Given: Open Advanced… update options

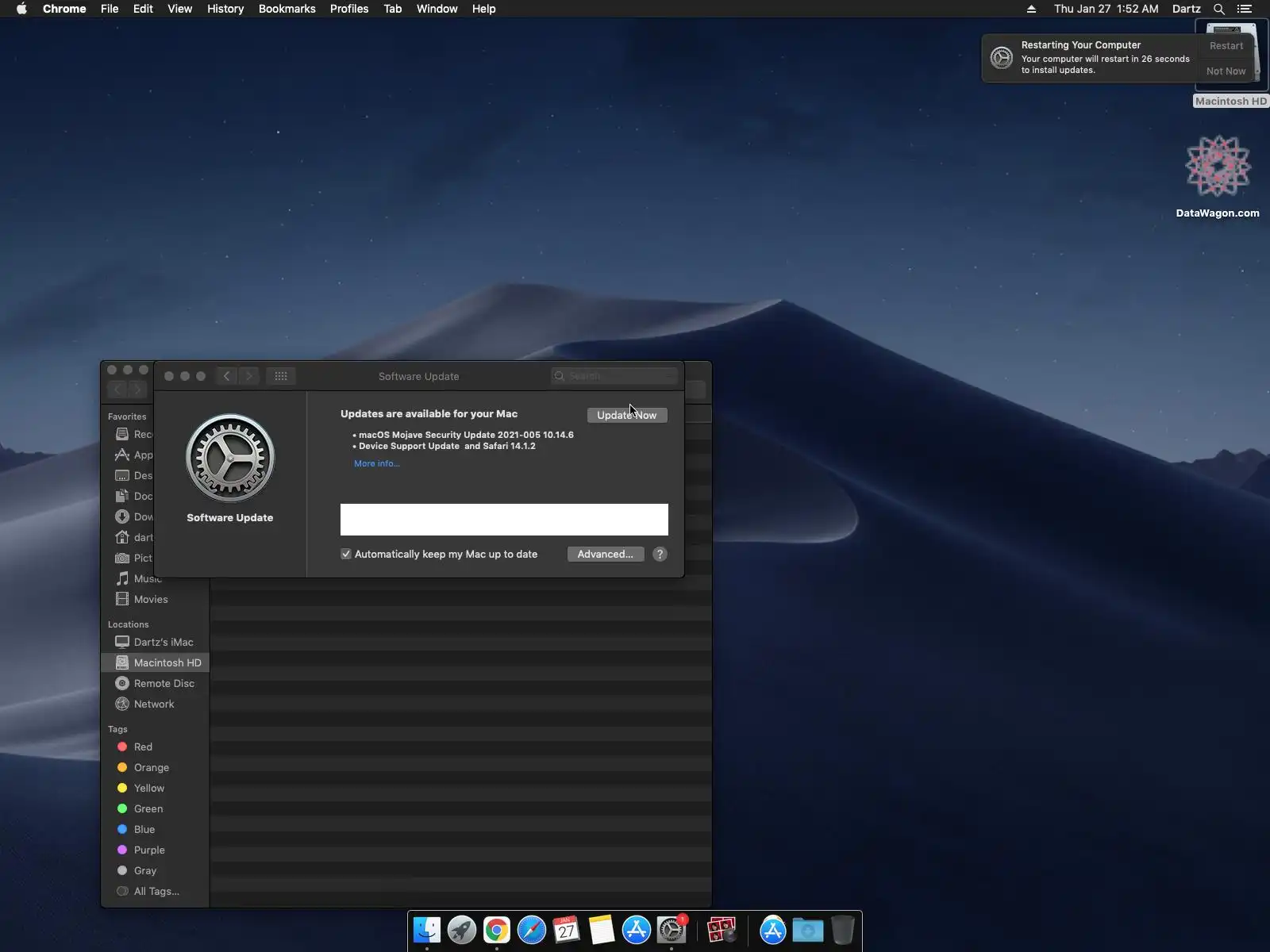Looking at the screenshot, I should click(606, 555).
